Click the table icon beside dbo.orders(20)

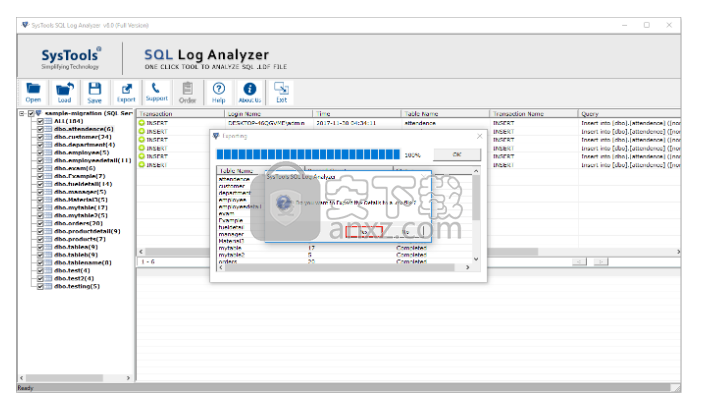coord(48,223)
